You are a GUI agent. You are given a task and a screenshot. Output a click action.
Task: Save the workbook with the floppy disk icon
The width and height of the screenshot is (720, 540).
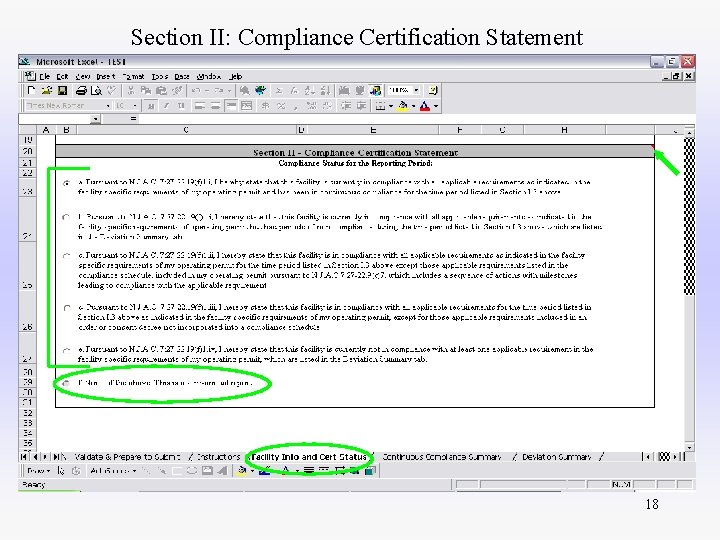62,90
